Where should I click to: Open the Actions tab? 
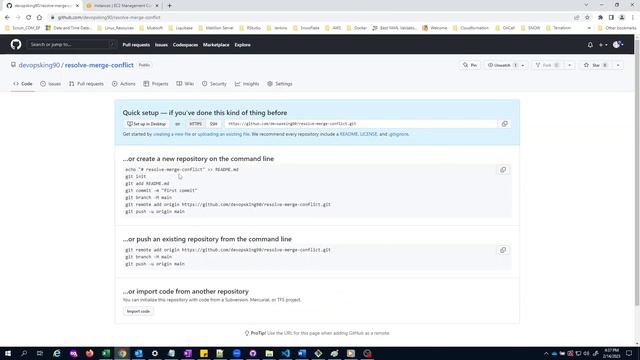(x=124, y=84)
